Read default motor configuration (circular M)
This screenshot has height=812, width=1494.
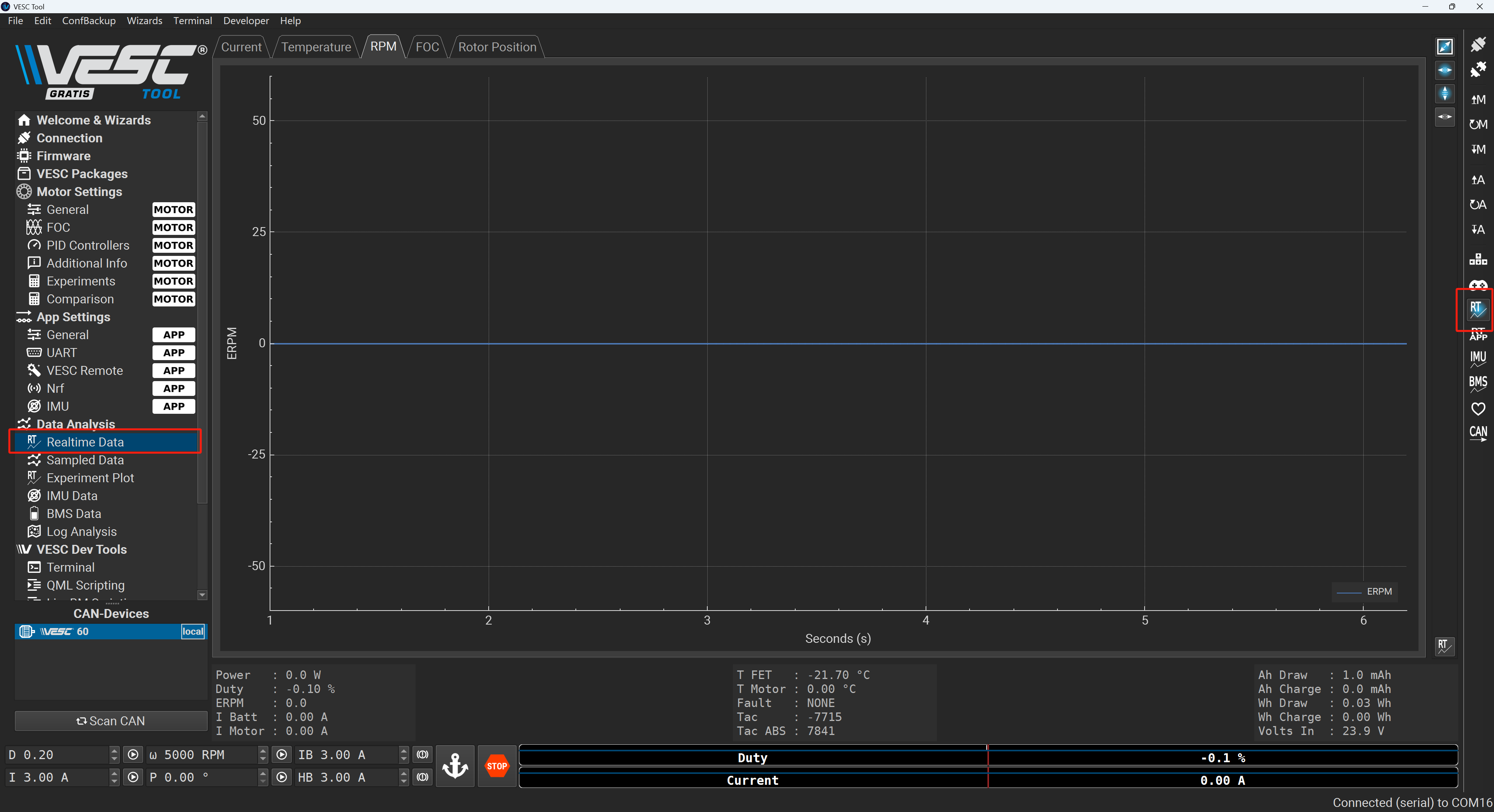point(1478,124)
